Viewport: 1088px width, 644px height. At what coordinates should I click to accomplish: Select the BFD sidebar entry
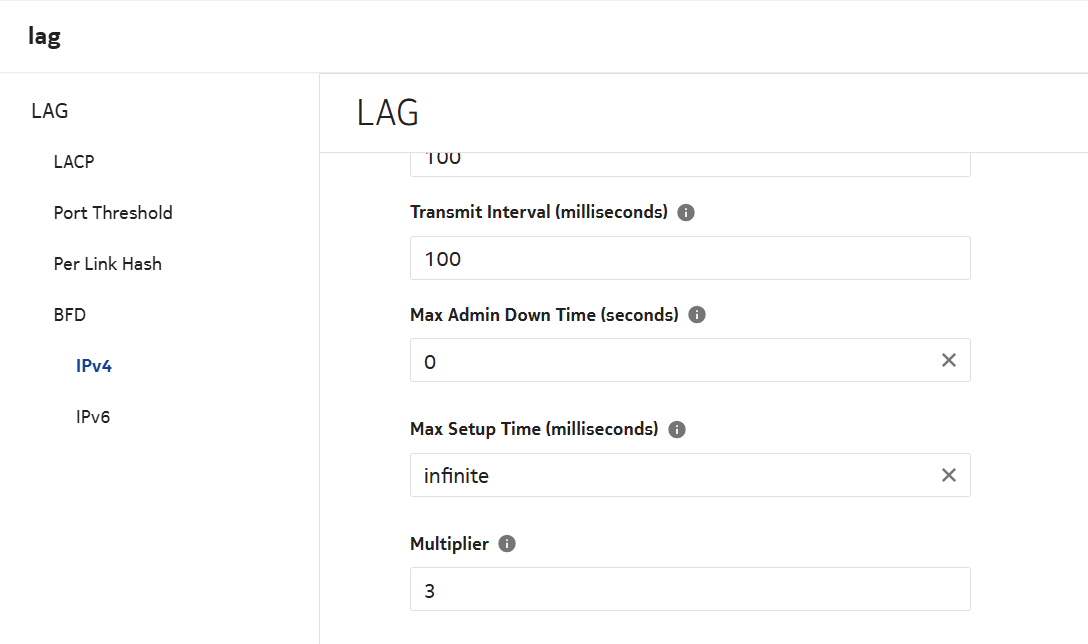pyautogui.click(x=70, y=315)
